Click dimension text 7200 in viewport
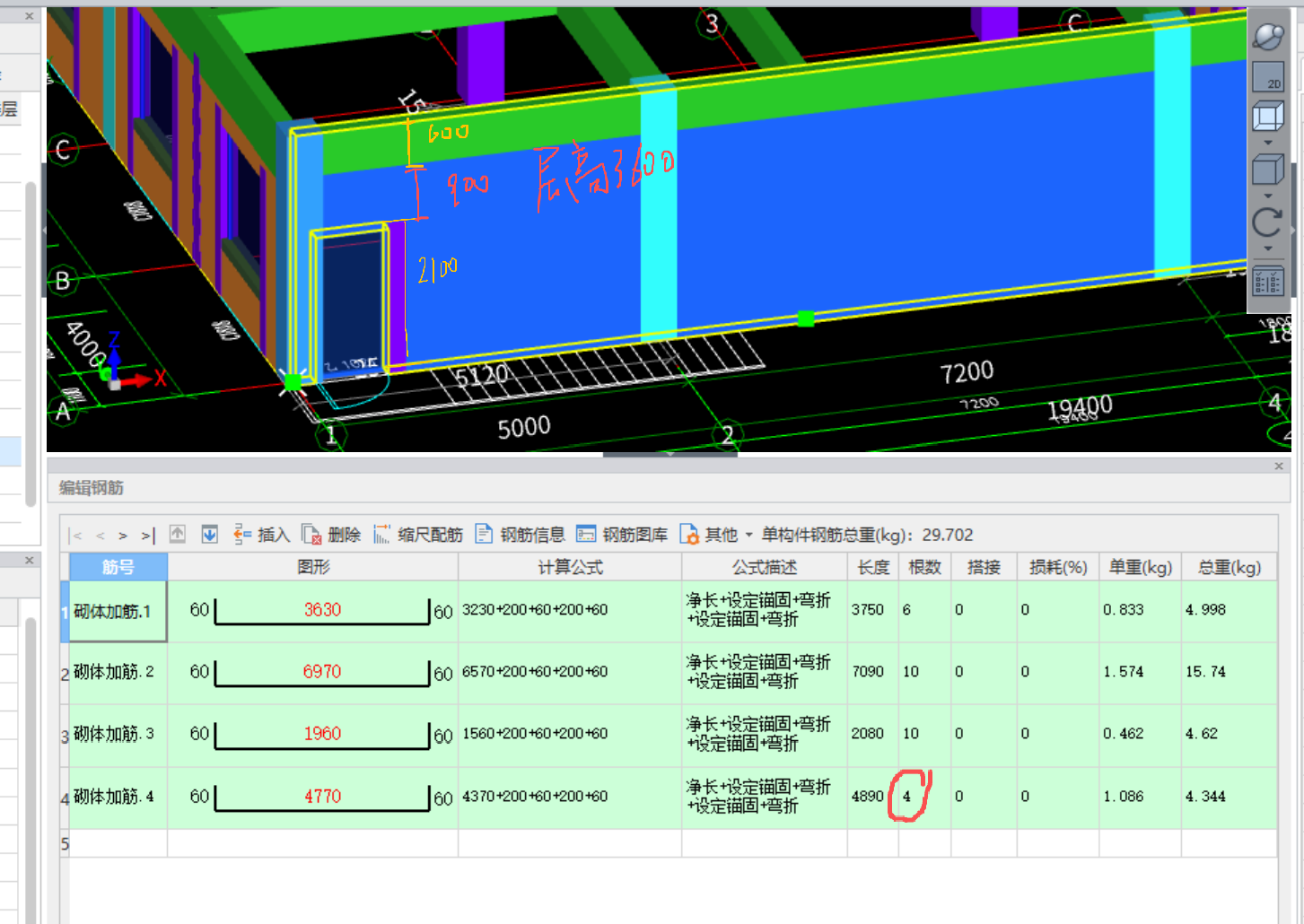This screenshot has width=1304, height=924. 967,372
